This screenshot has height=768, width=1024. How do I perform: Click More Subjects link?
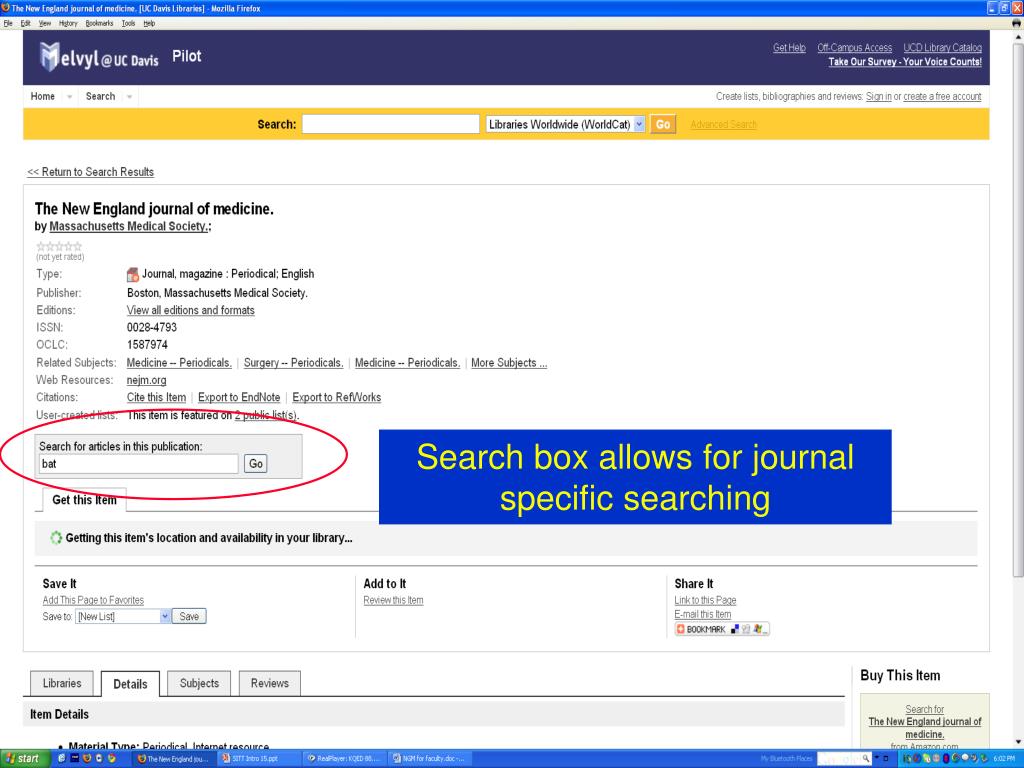tap(509, 362)
